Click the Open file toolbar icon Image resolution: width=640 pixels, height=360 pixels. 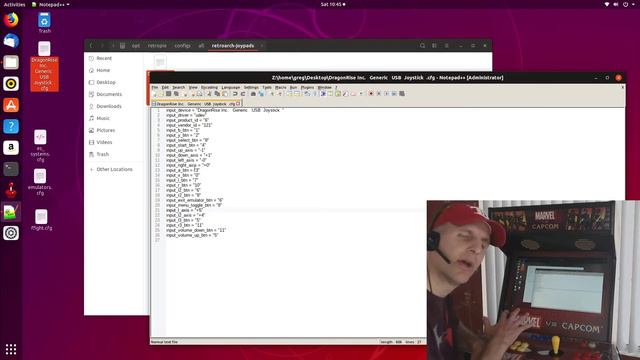[161, 93]
